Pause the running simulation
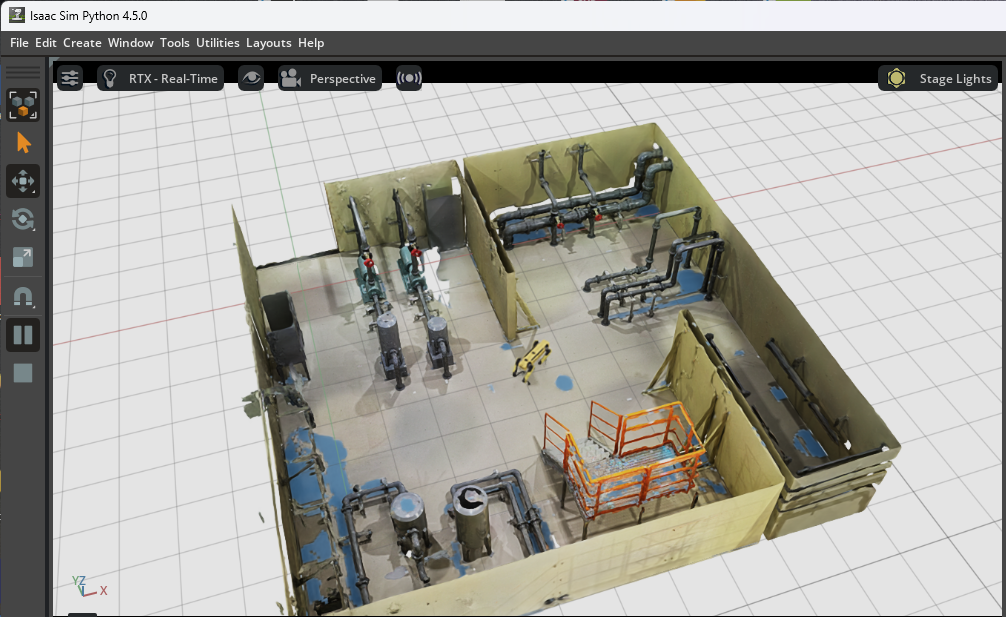The width and height of the screenshot is (1006, 617). [x=23, y=335]
